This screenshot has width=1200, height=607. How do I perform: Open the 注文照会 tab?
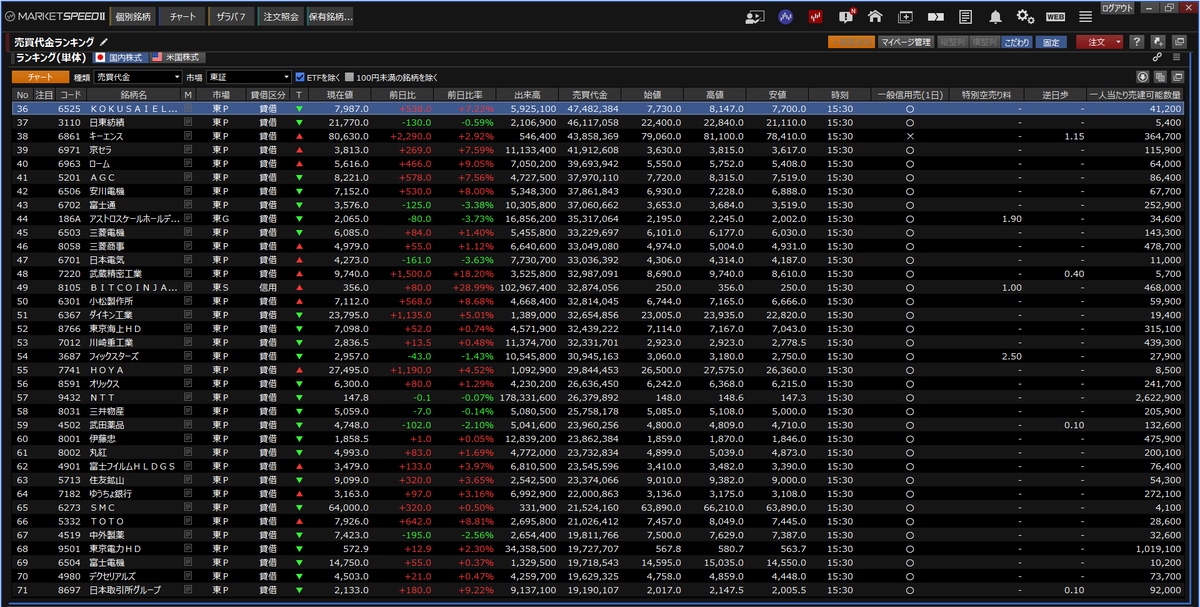[x=280, y=17]
